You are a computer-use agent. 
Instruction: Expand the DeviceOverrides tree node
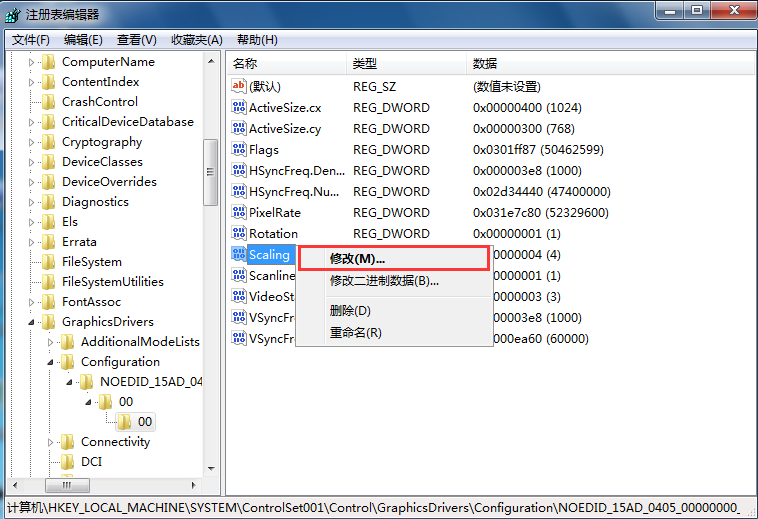click(31, 182)
